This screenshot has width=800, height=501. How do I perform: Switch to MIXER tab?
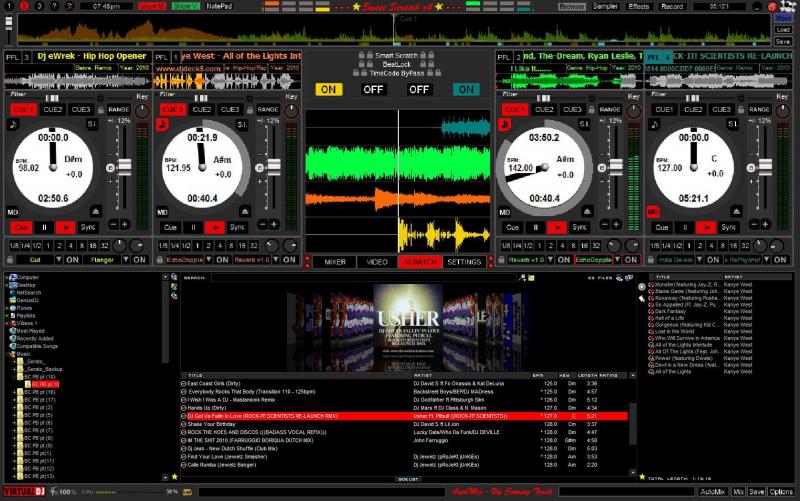(x=335, y=262)
